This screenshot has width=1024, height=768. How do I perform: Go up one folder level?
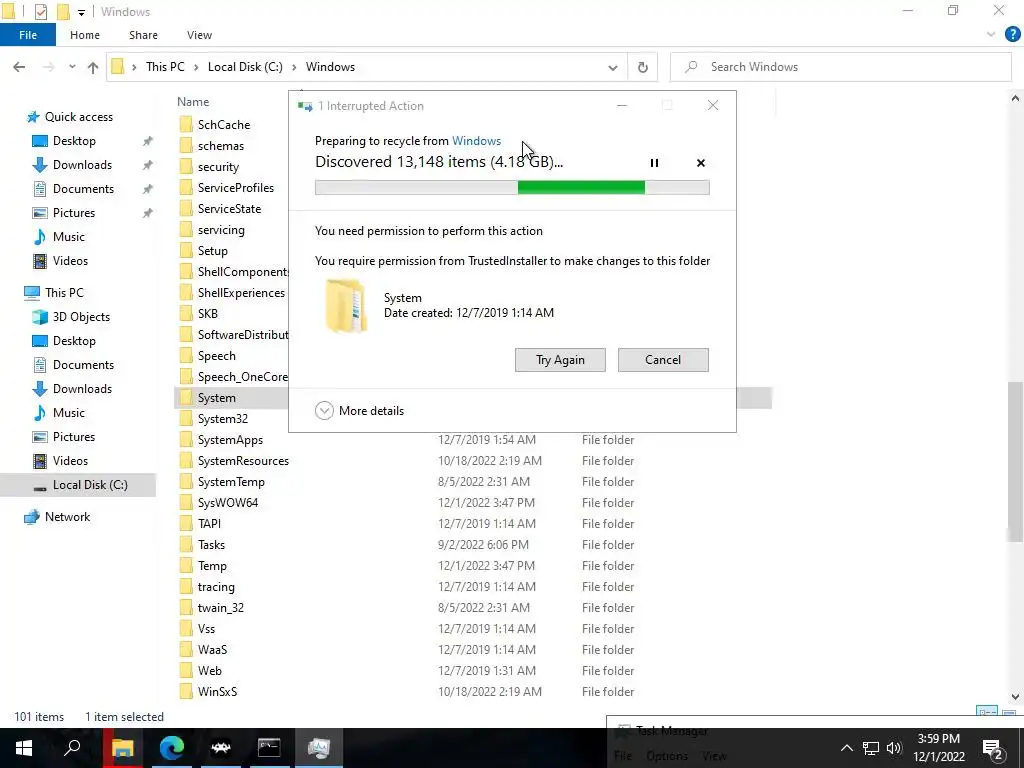[93, 67]
